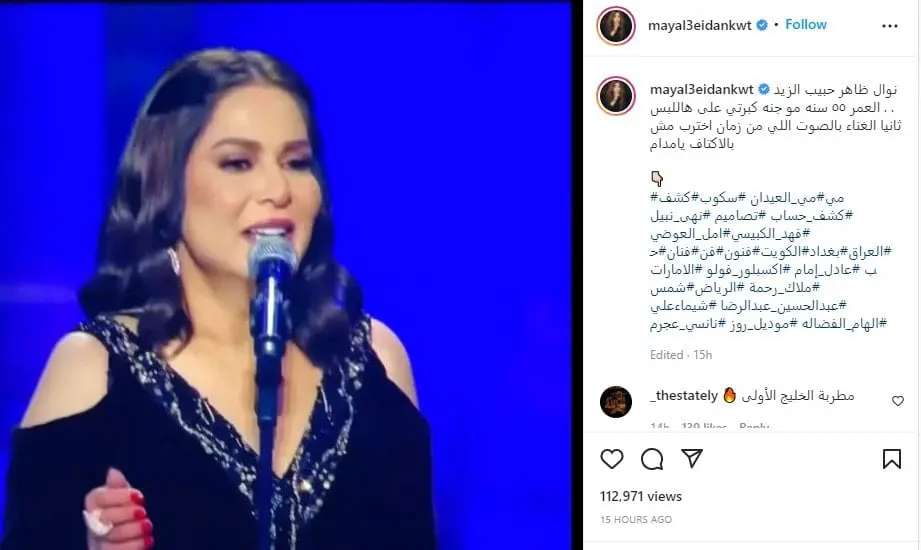Save post with the bookmark icon
Screen dimensions: 921x550
(x=892, y=459)
